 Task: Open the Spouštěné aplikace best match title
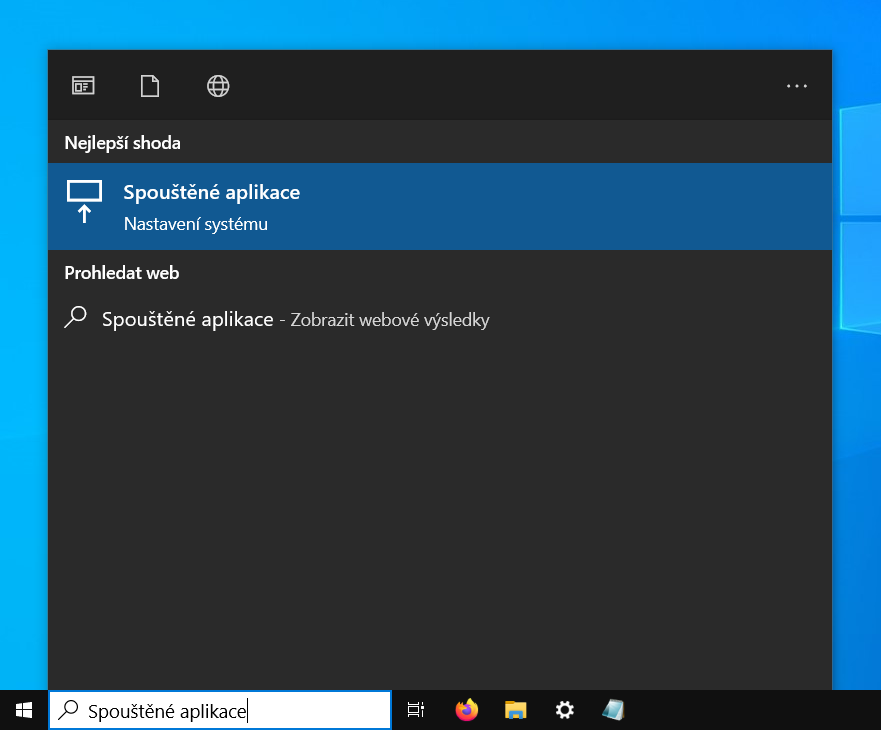point(211,192)
